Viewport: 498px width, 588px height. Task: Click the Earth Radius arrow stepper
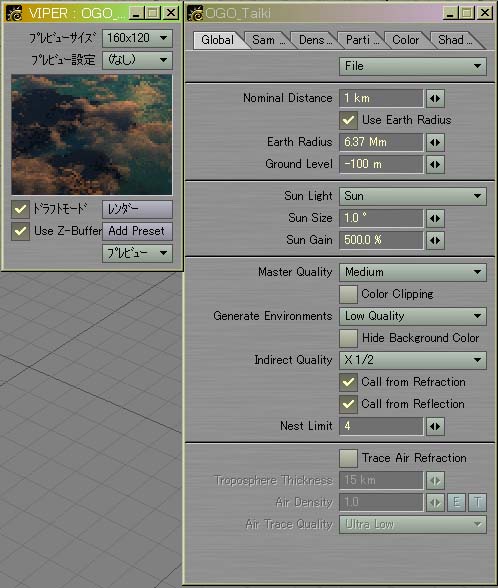point(435,142)
